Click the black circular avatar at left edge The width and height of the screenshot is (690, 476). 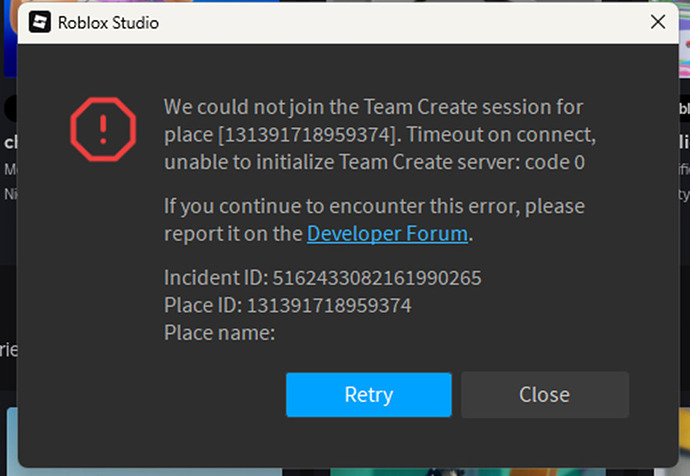coord(9,108)
